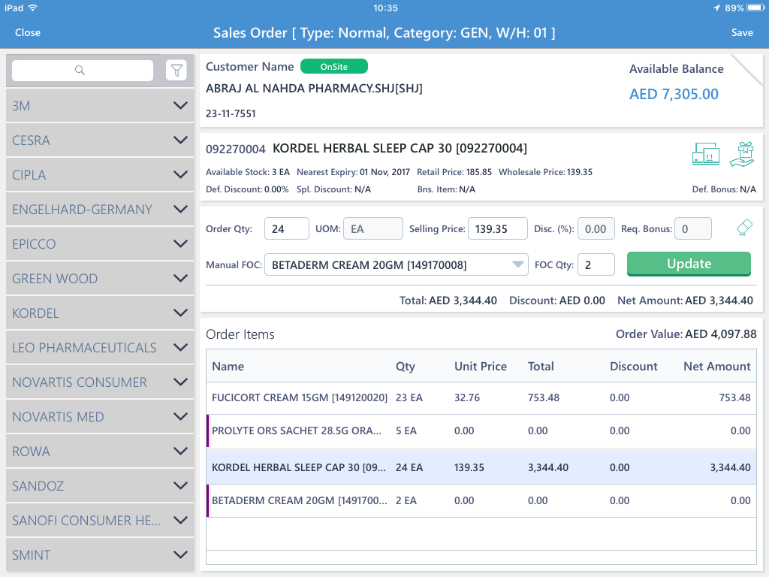Click the Disc. (%) field
769x577 pixels.
pos(596,229)
